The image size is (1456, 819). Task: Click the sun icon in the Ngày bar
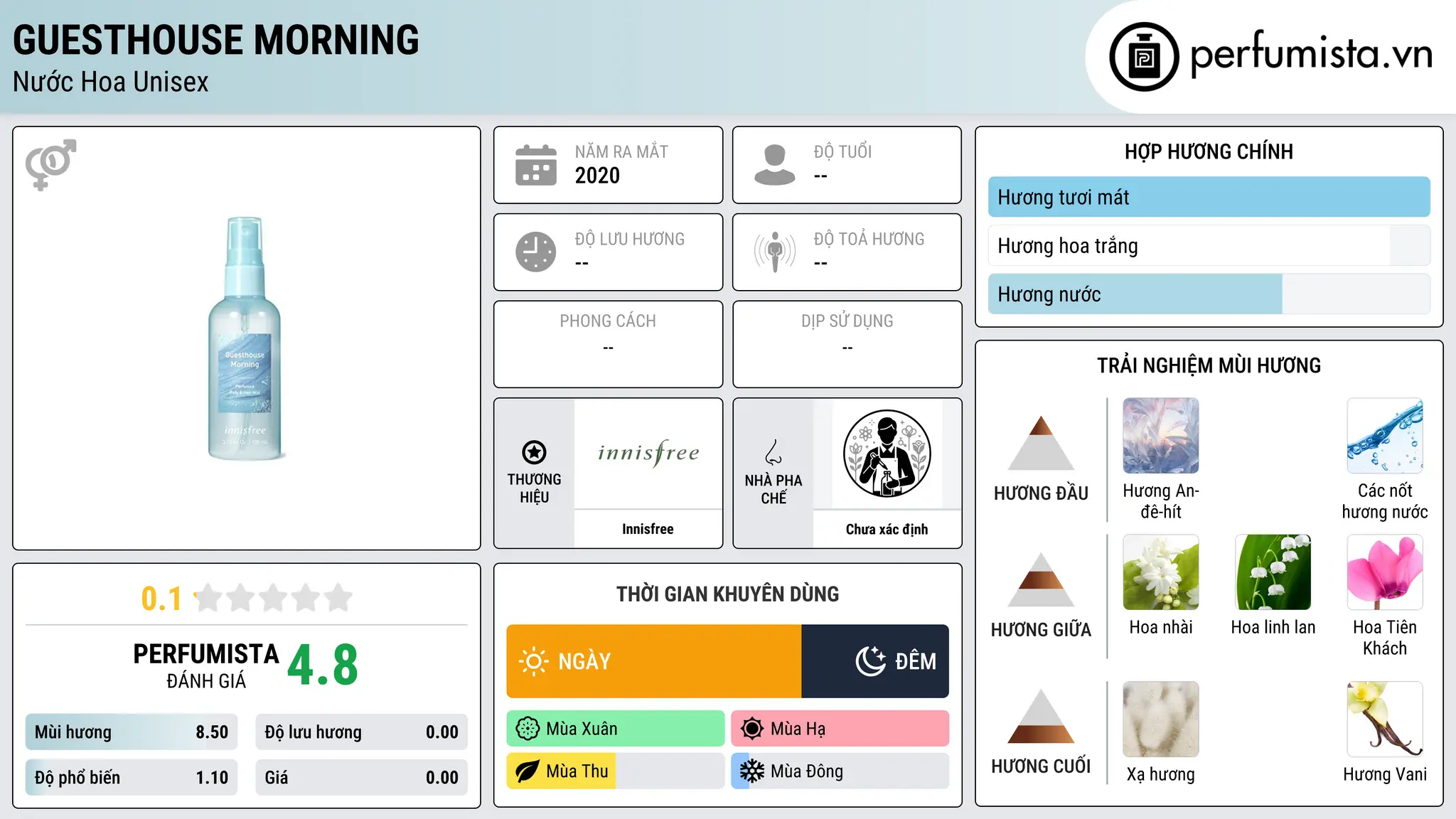point(533,661)
